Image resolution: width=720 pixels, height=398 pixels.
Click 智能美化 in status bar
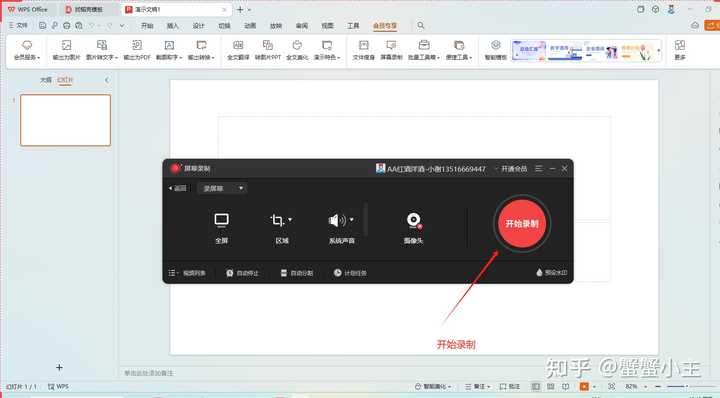tap(433, 387)
